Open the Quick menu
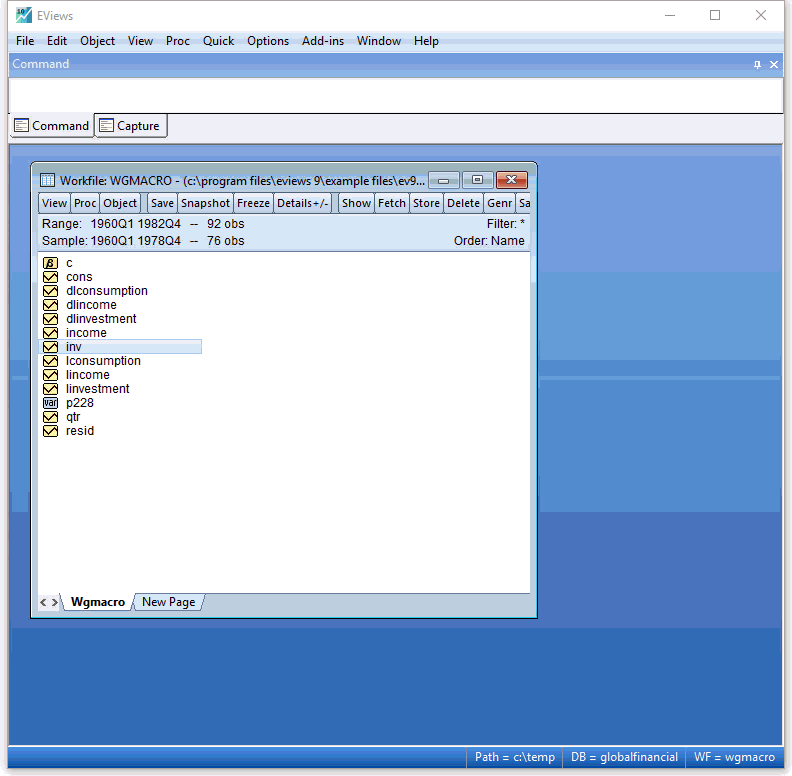 click(218, 41)
